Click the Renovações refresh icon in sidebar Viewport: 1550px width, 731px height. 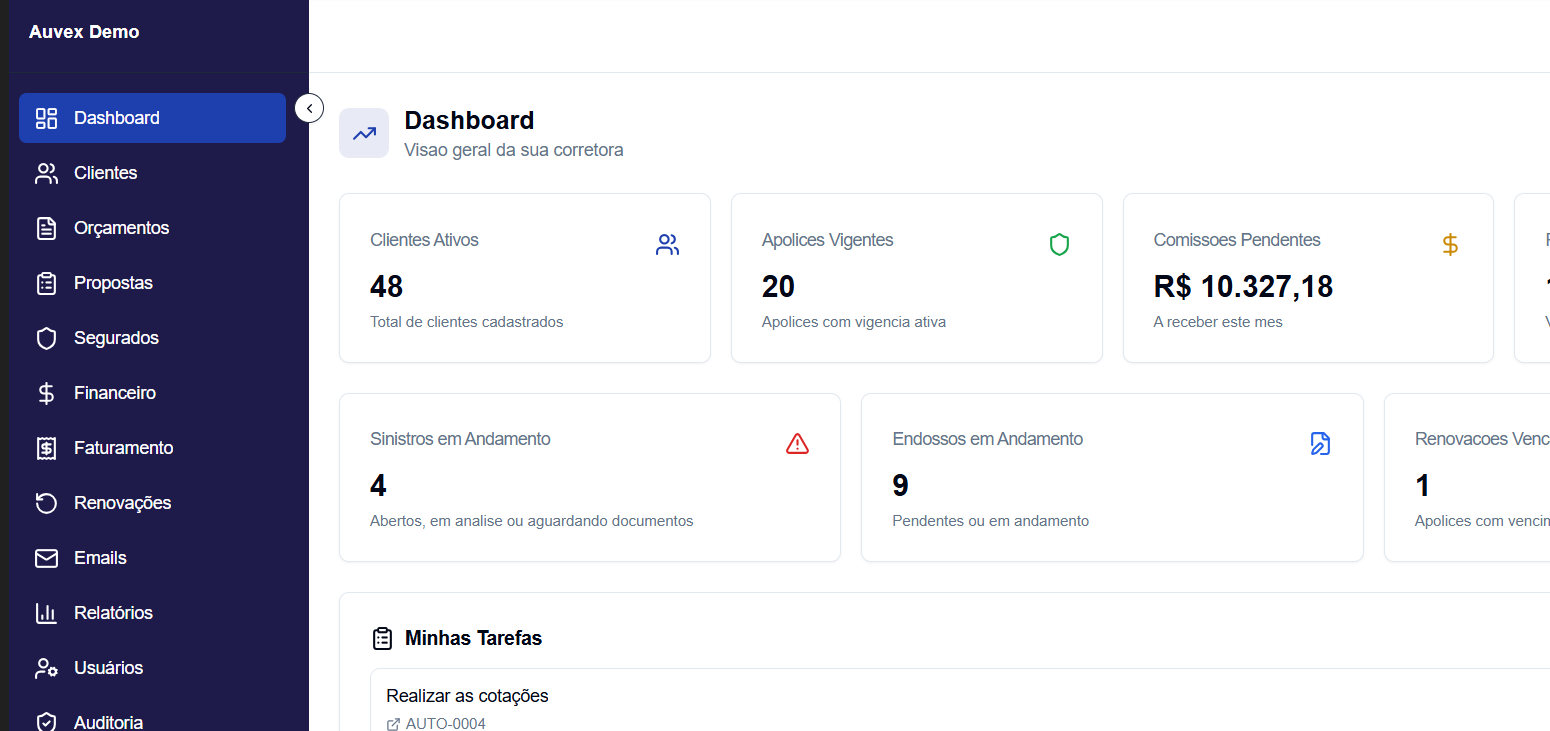coord(46,503)
